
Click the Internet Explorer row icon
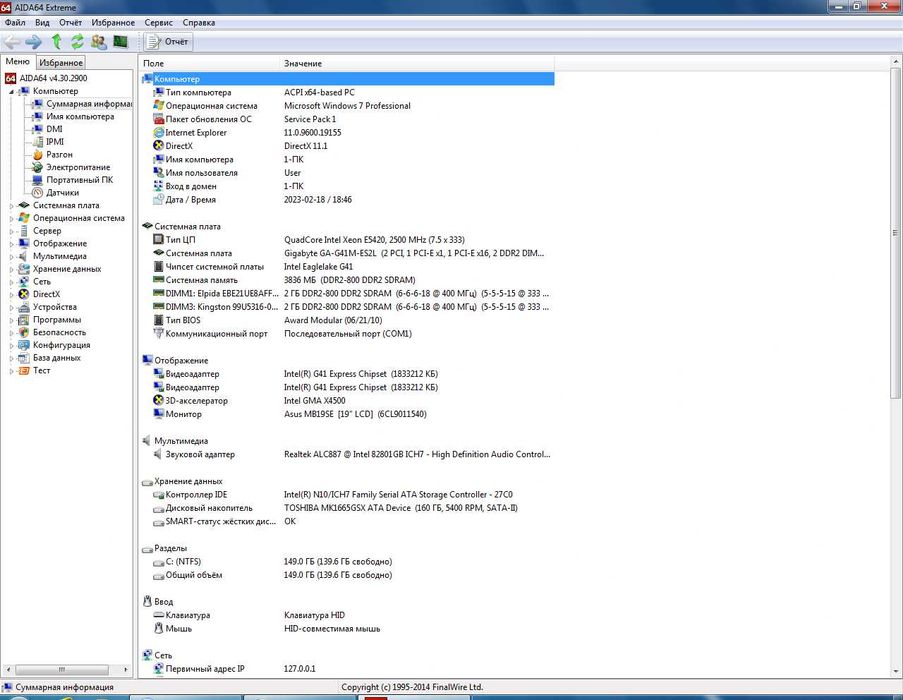(159, 132)
